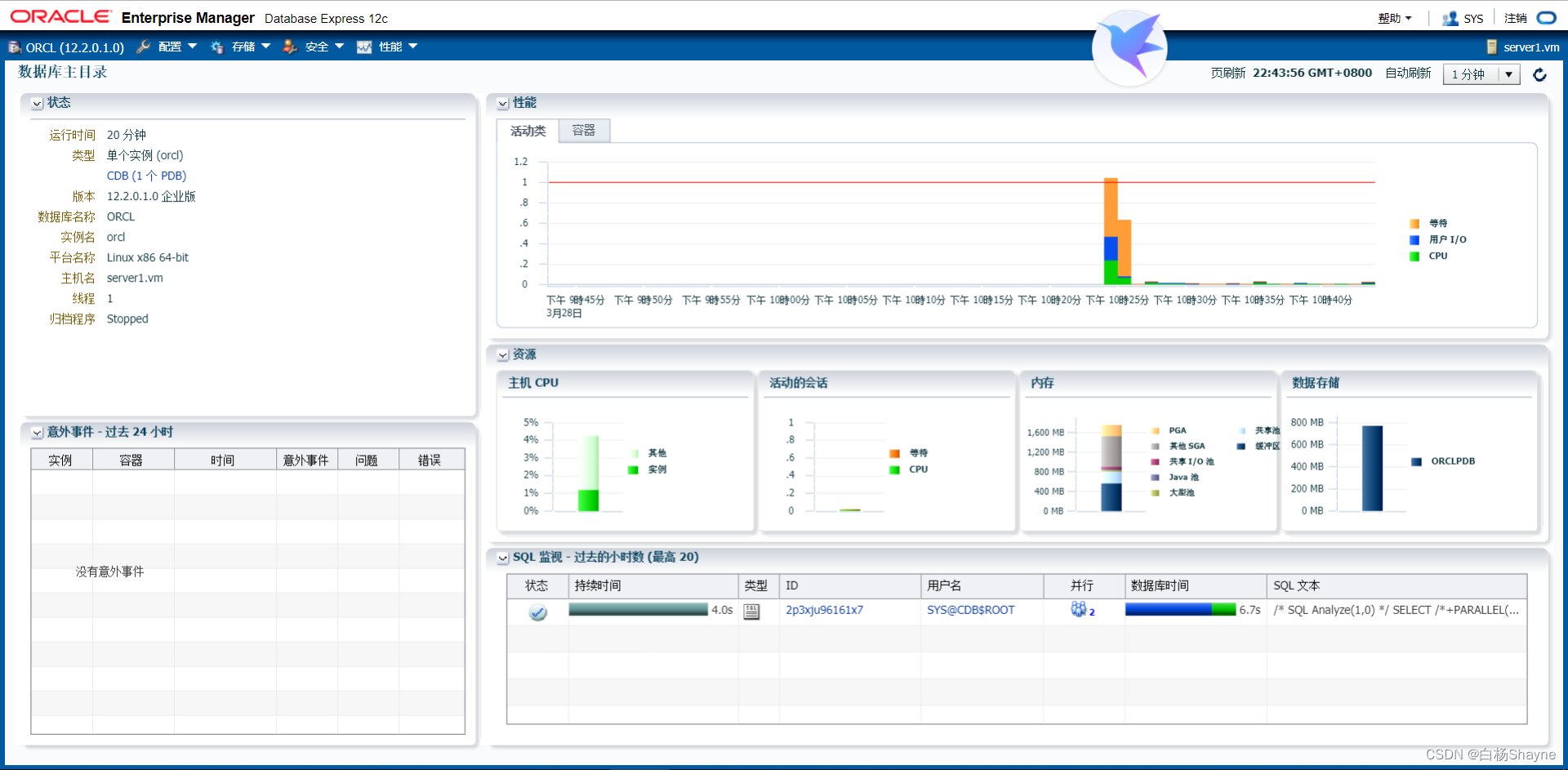The width and height of the screenshot is (1568, 770).
Task: Open the 性能 dropdown menu
Action: [x=398, y=47]
